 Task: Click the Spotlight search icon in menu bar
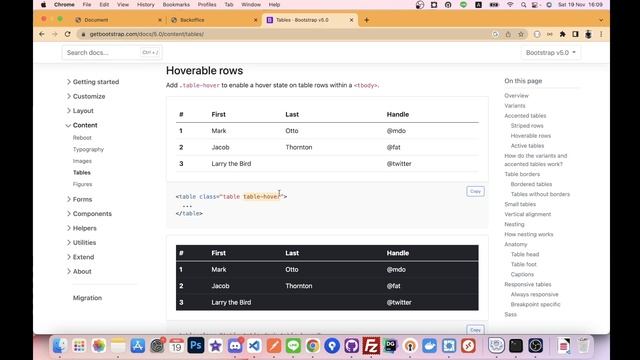click(x=523, y=5)
